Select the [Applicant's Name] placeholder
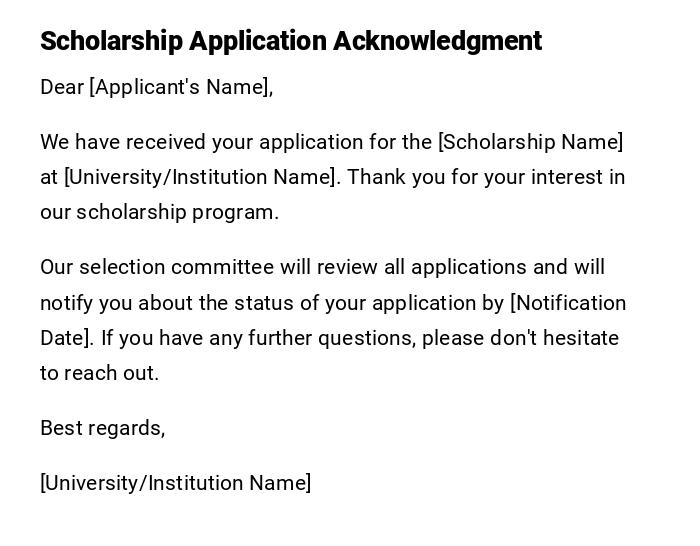700x546 pixels. click(181, 87)
